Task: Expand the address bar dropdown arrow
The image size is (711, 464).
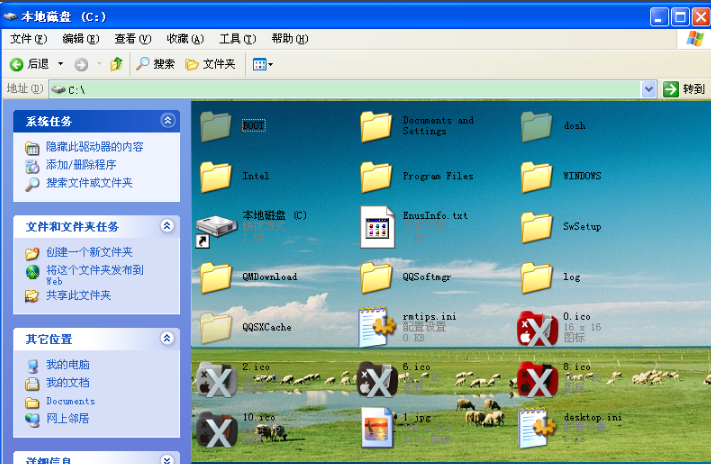Action: click(649, 89)
